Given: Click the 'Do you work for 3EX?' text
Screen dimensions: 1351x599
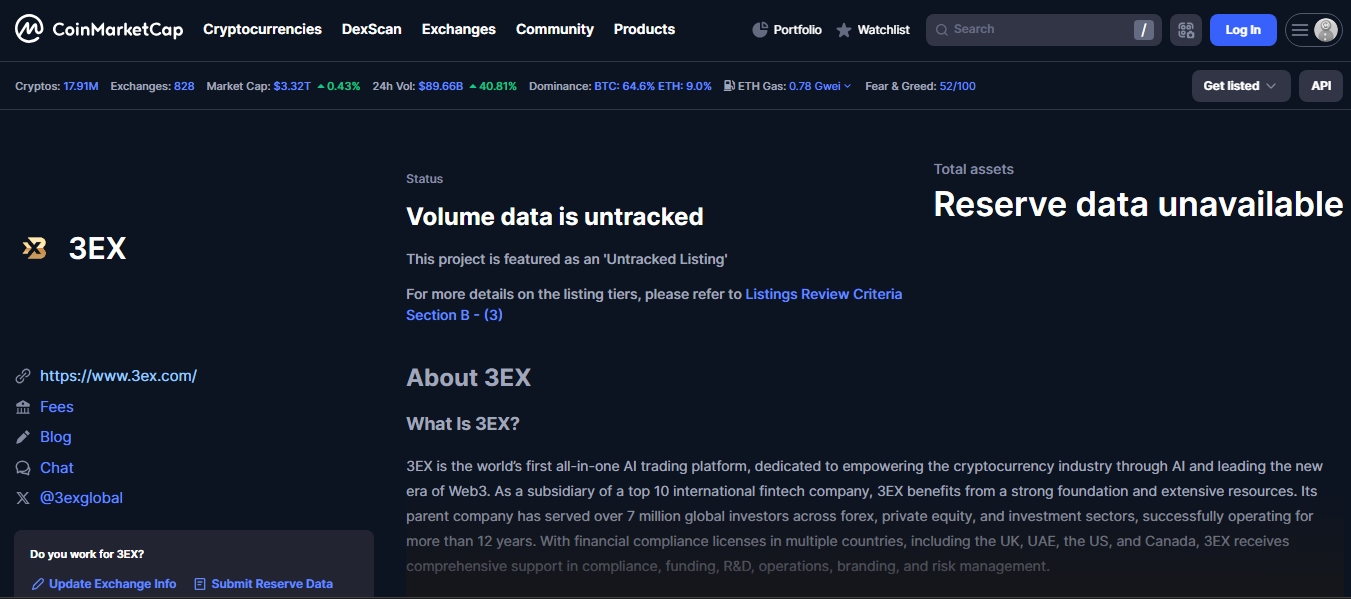Looking at the screenshot, I should [87, 554].
